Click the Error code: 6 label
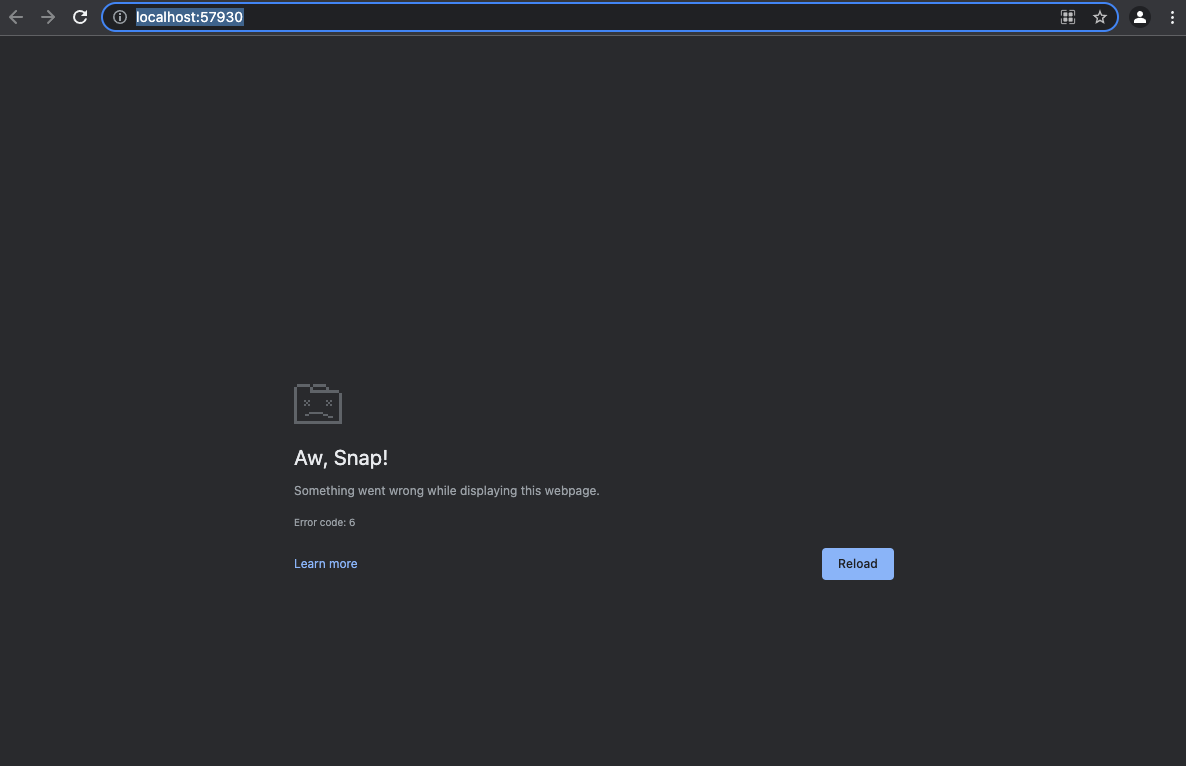Viewport: 1186px width, 766px height. [x=324, y=521]
